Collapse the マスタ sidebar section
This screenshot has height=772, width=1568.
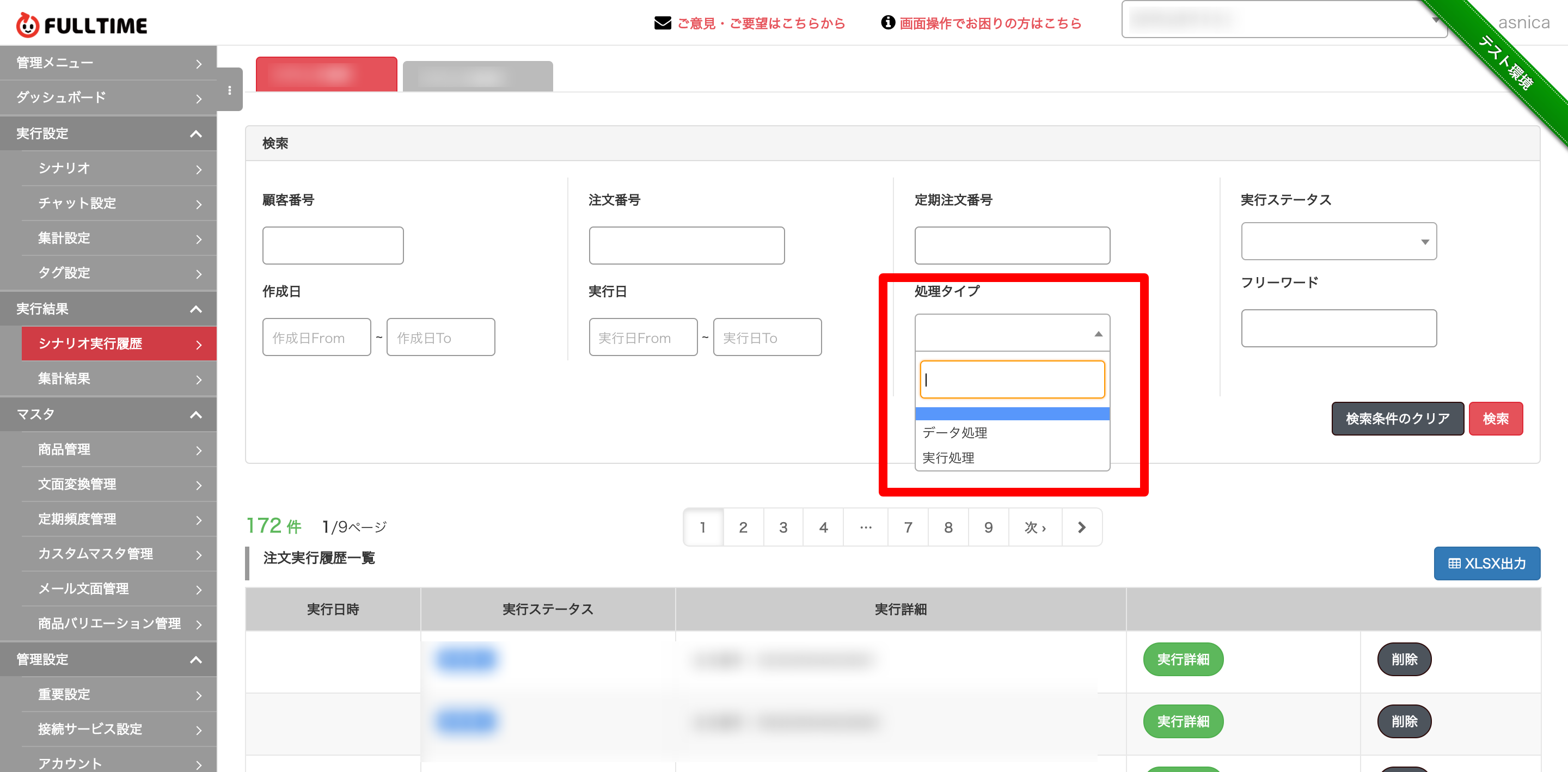coord(108,414)
